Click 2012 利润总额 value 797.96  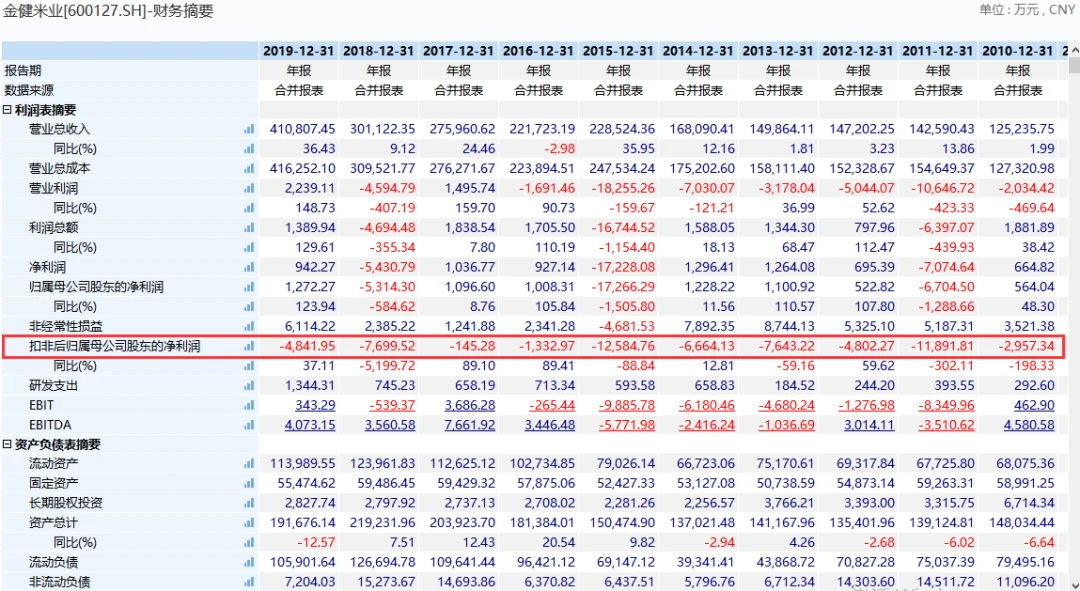875,227
